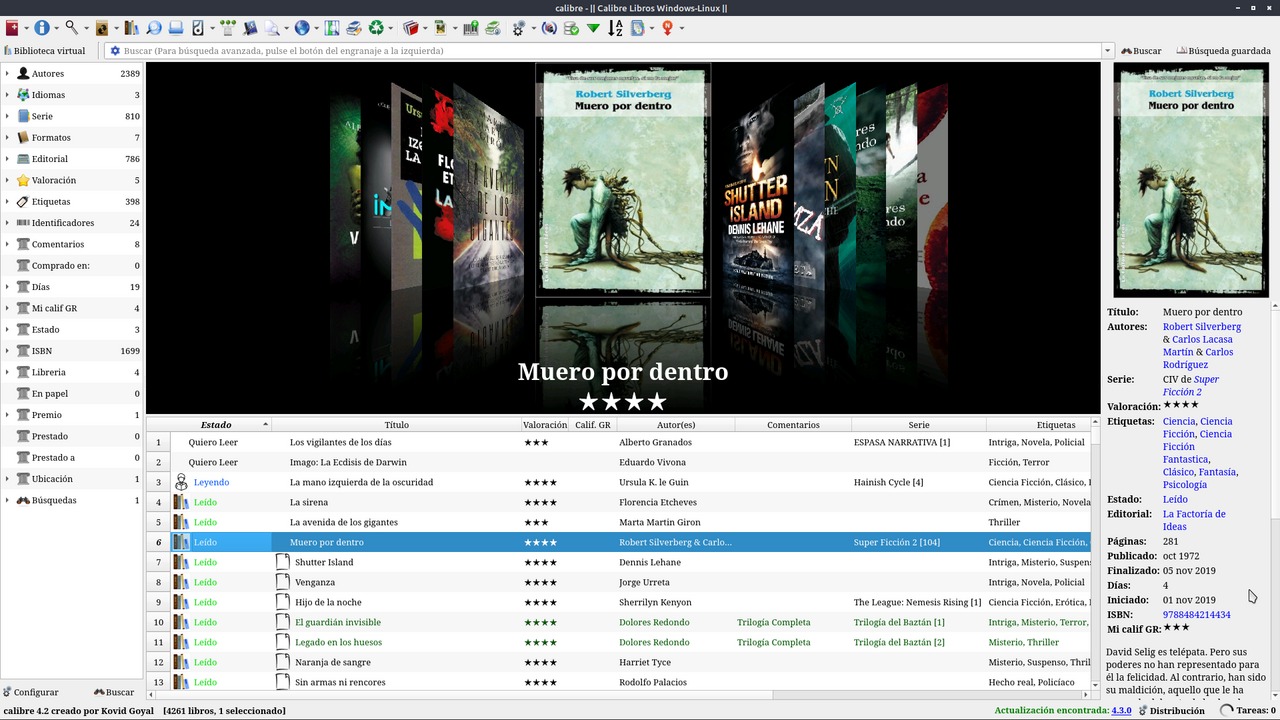1280x720 pixels.
Task: Expand the Etiquetas category in the sidebar
Action: [x=7, y=202]
